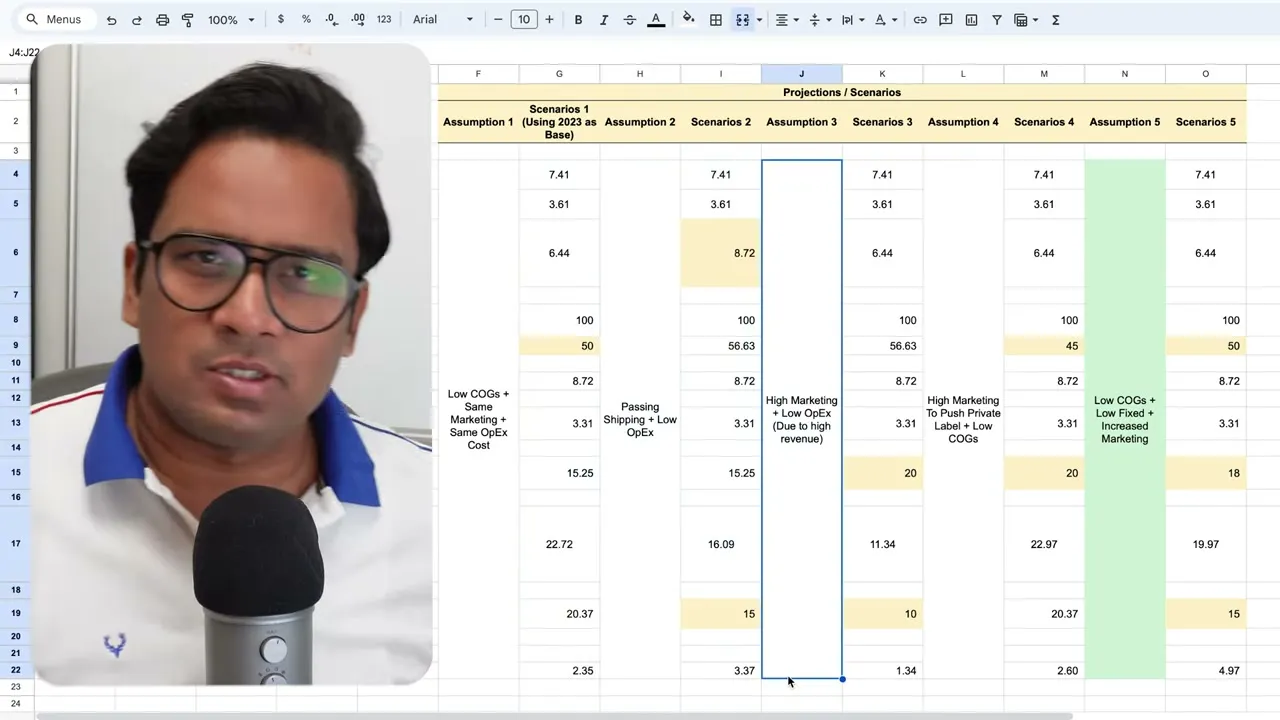Decrease font size with minus button
This screenshot has width=1280, height=720.
point(498,20)
